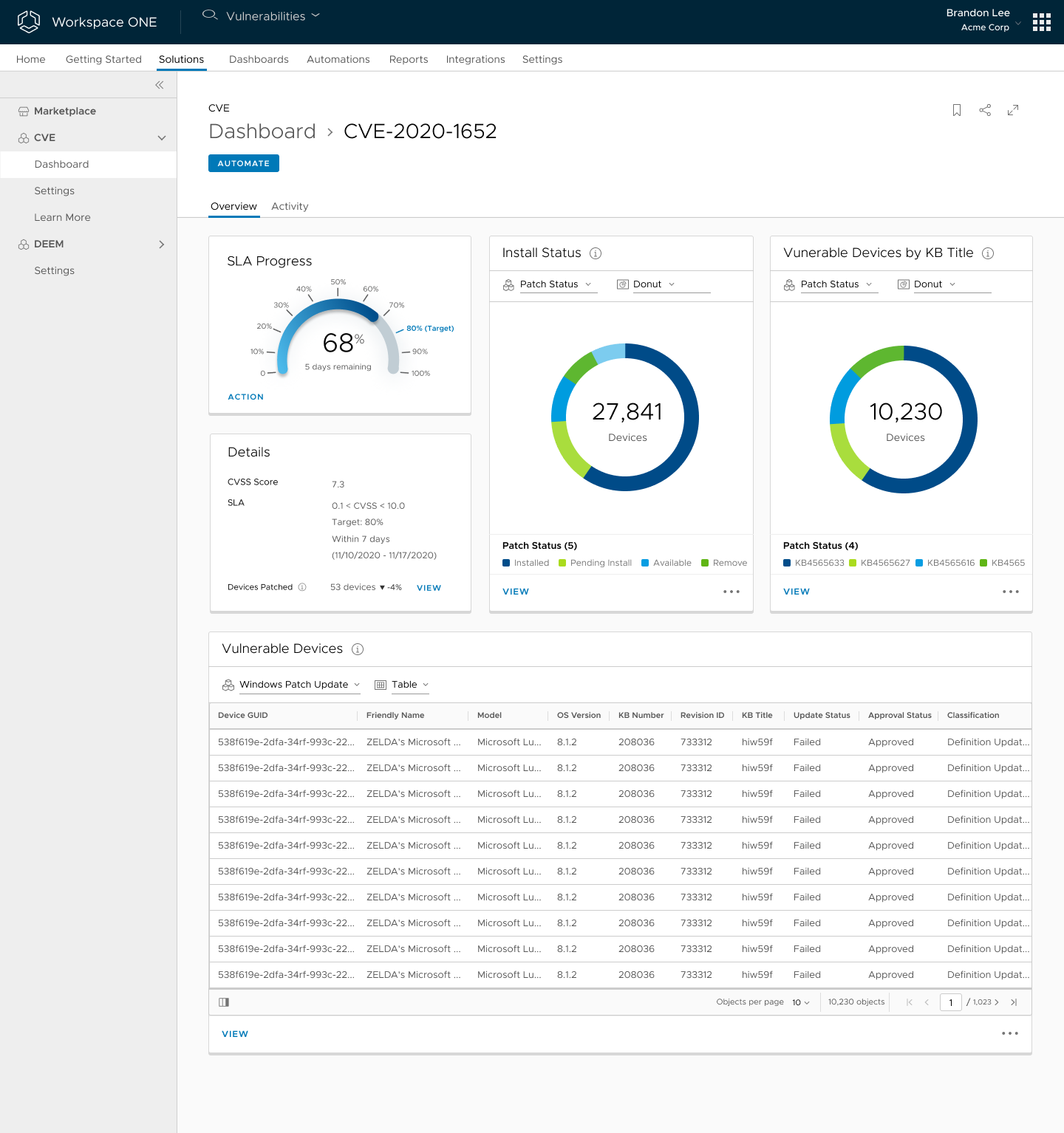Image resolution: width=1064 pixels, height=1133 pixels.
Task: Open KB Title widget more options ellipsis
Action: pyautogui.click(x=1011, y=592)
